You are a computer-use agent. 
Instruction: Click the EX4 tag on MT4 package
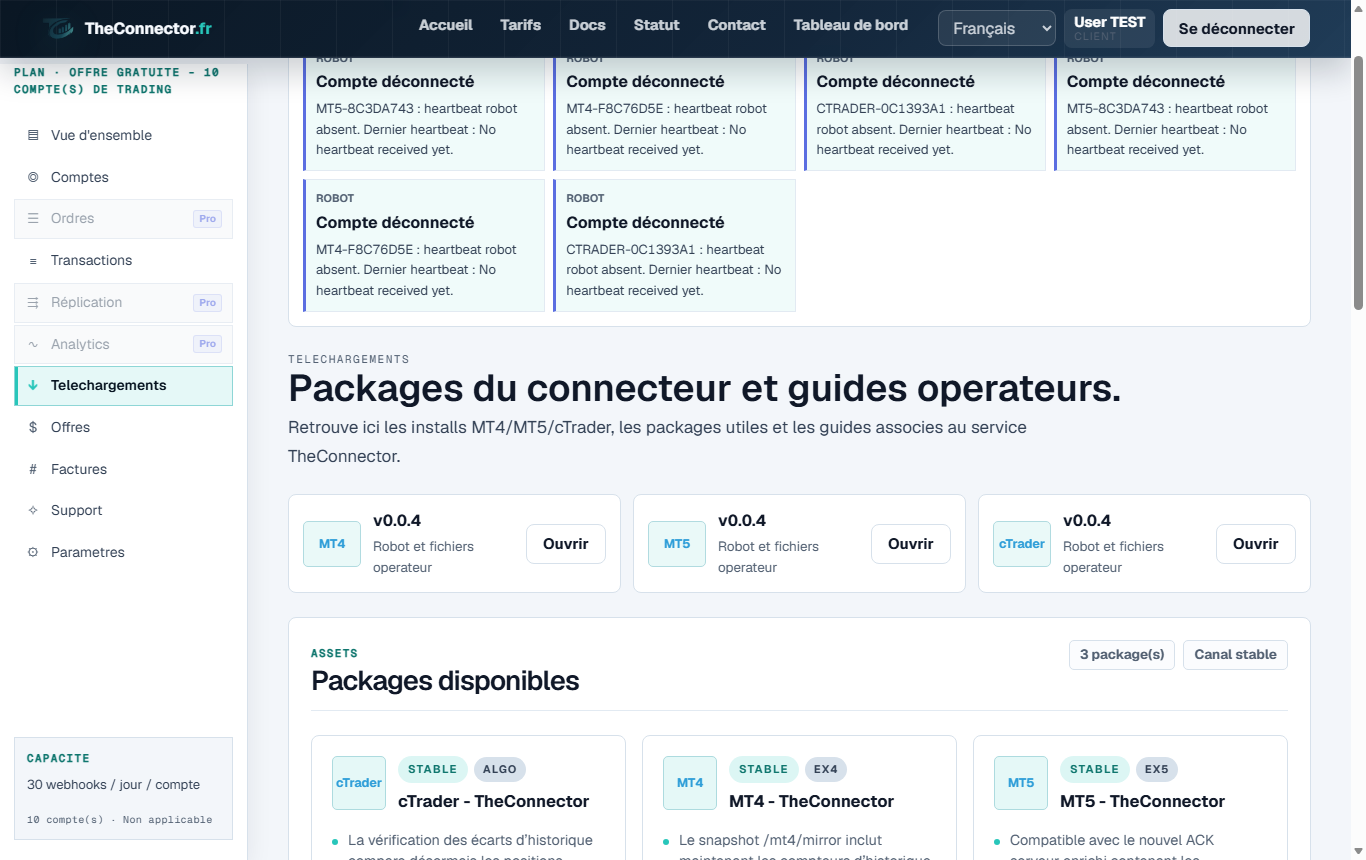826,769
